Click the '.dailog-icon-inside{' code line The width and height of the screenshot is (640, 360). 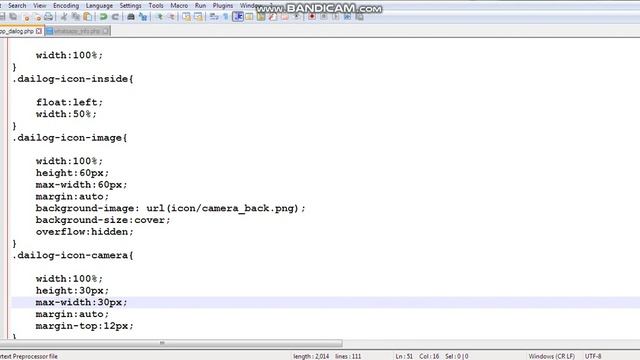click(73, 79)
